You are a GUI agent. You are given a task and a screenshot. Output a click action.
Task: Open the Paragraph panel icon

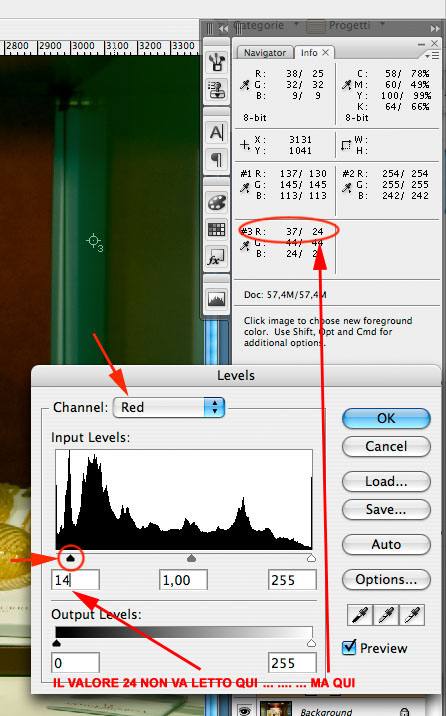click(x=216, y=159)
